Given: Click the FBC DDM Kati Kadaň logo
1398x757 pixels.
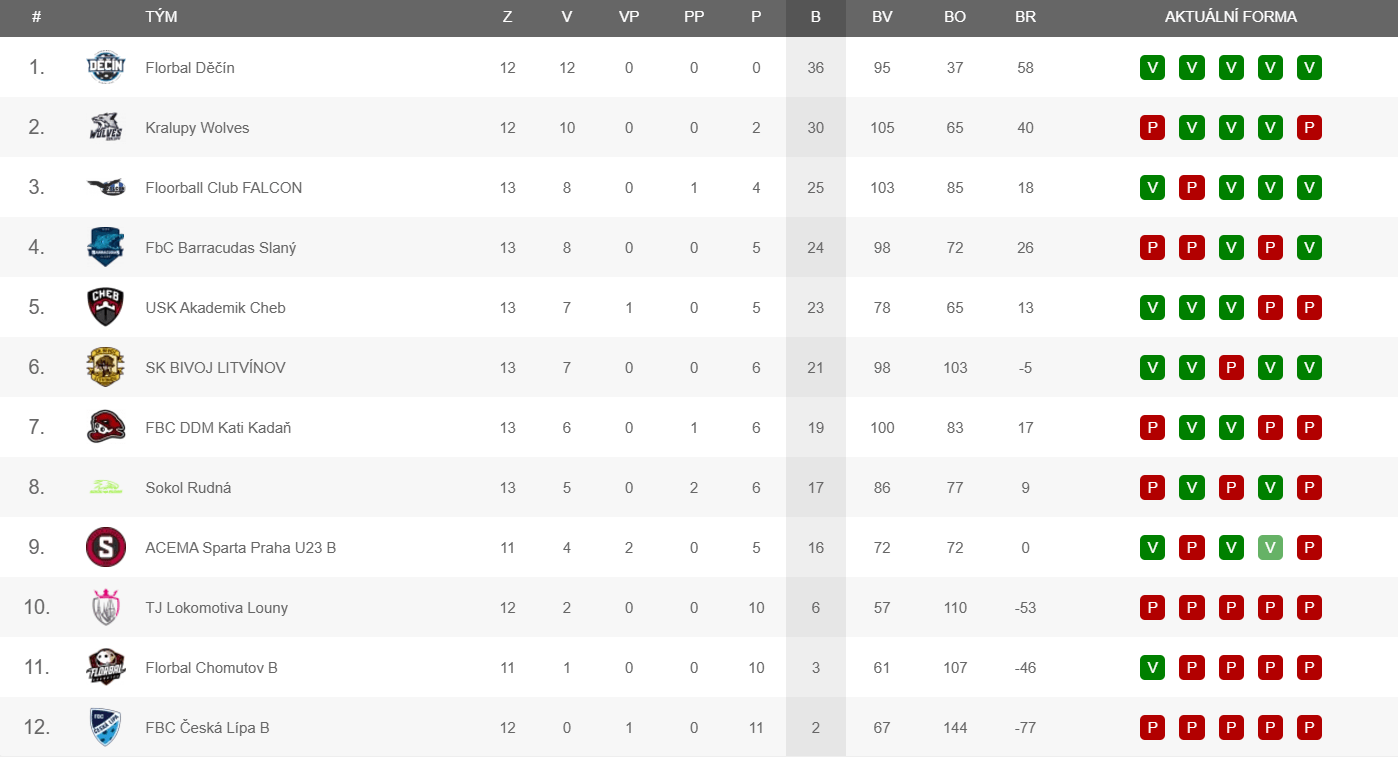Looking at the screenshot, I should (105, 427).
